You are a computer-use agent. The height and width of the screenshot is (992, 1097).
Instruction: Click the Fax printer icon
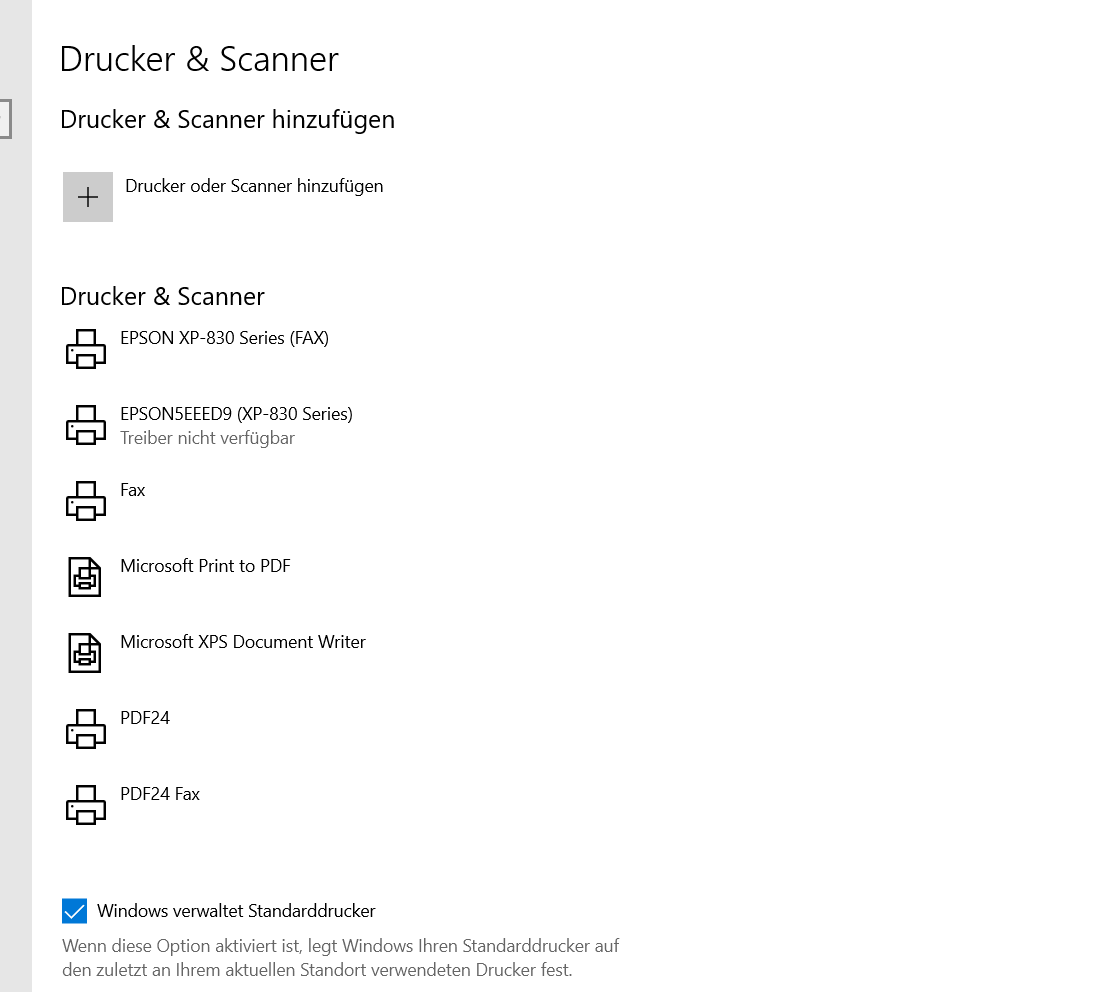click(x=85, y=501)
